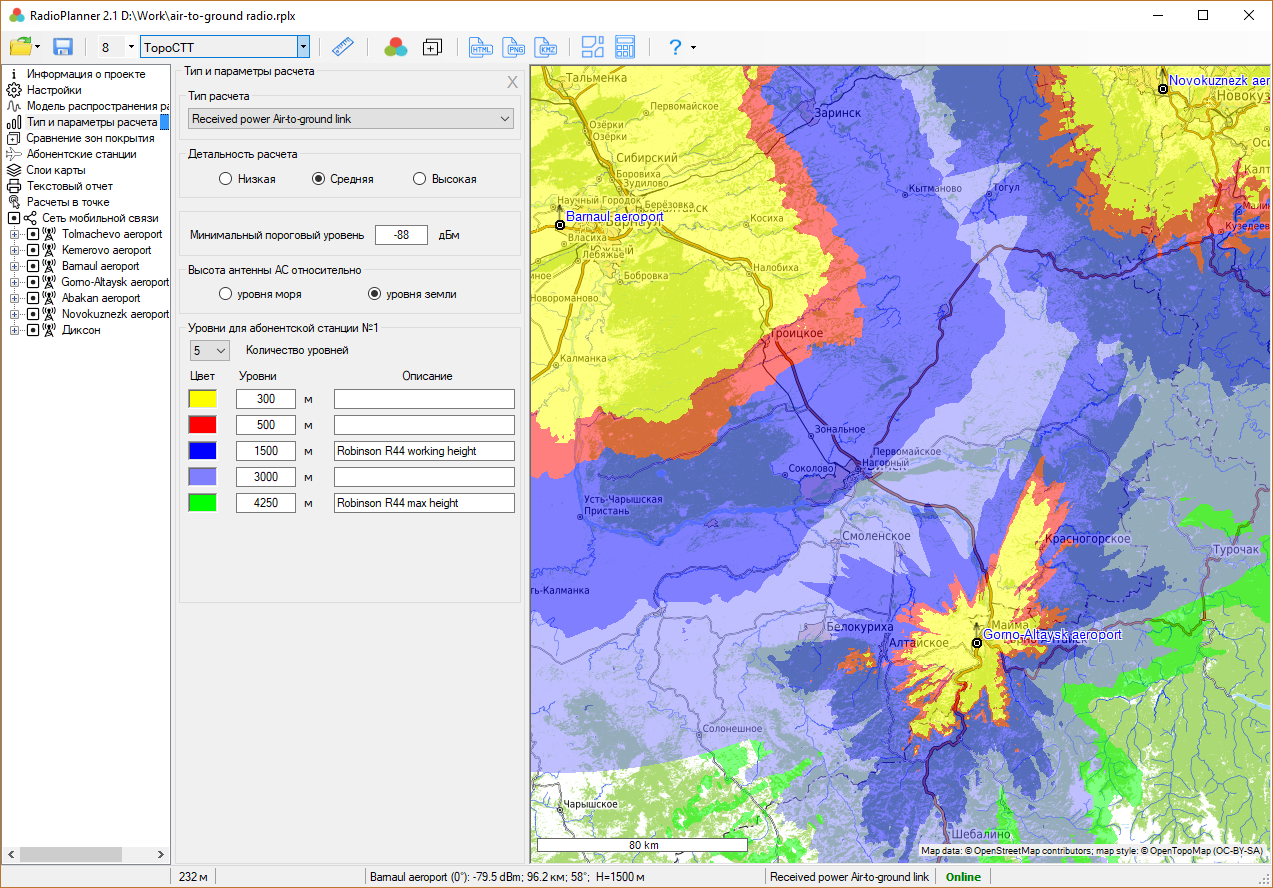This screenshot has height=888, width=1273.
Task: Click the Barnaul aeroport map label
Action: [x=614, y=216]
